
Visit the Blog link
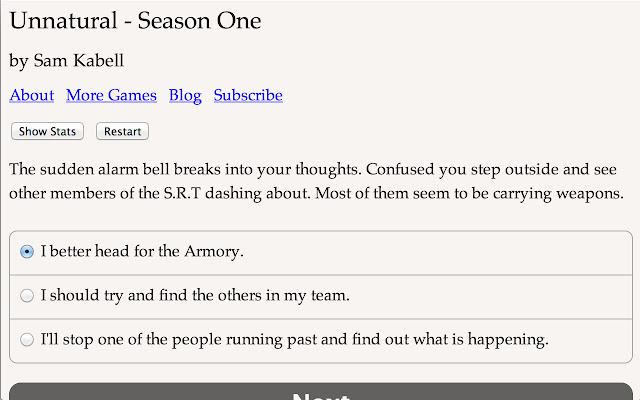[185, 96]
